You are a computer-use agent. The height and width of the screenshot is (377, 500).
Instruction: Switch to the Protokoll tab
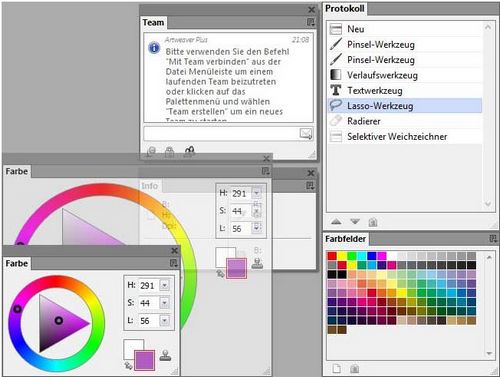pos(345,8)
